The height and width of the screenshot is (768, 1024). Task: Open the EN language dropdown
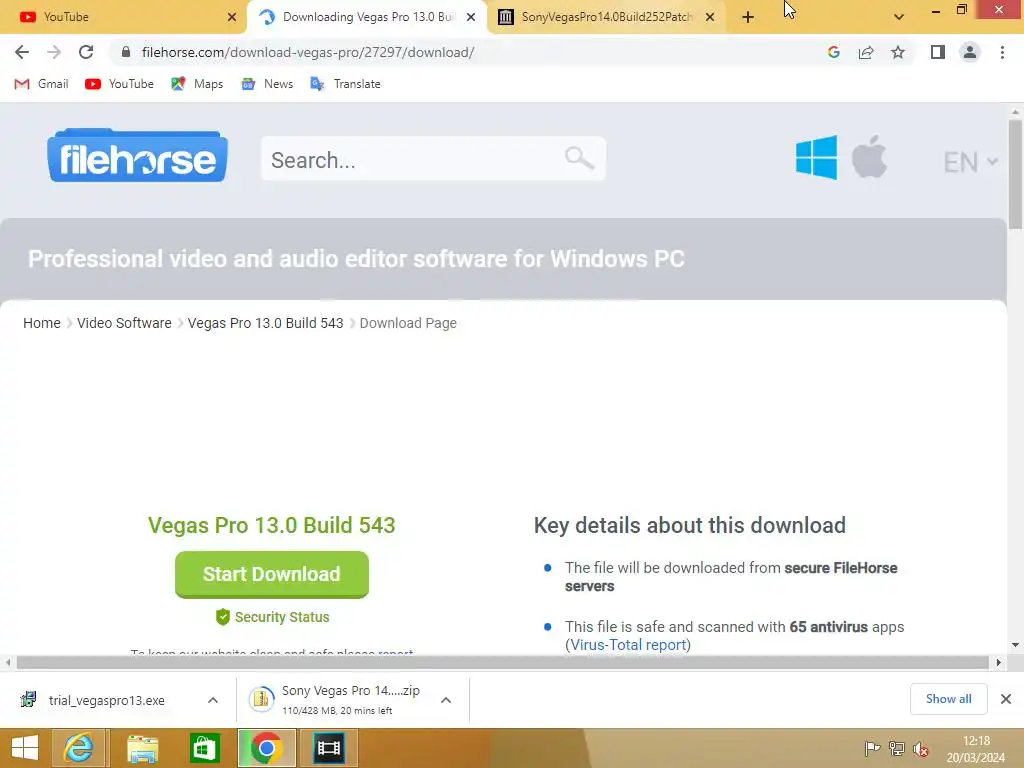(970, 162)
